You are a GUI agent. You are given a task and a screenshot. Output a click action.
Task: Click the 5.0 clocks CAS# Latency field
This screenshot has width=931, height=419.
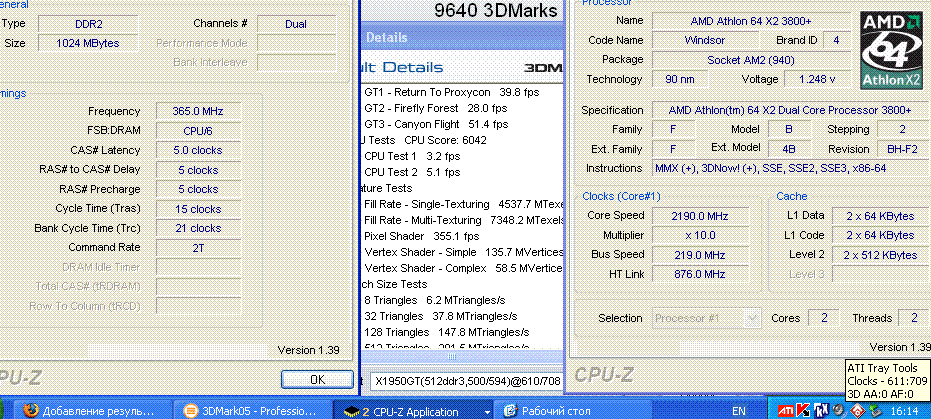click(x=198, y=150)
